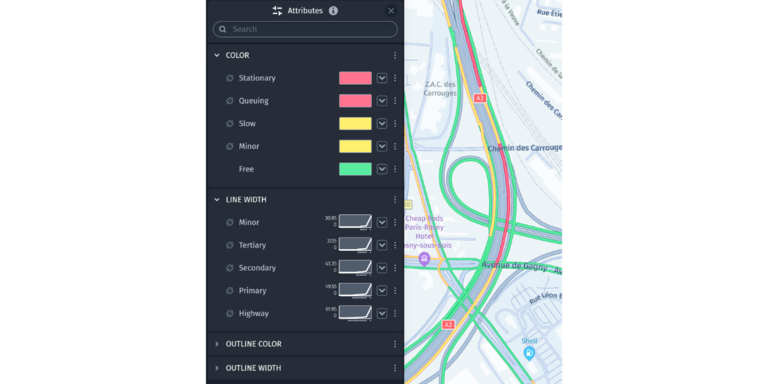Open Queuing row more options
This screenshot has width=768, height=384.
[x=395, y=101]
